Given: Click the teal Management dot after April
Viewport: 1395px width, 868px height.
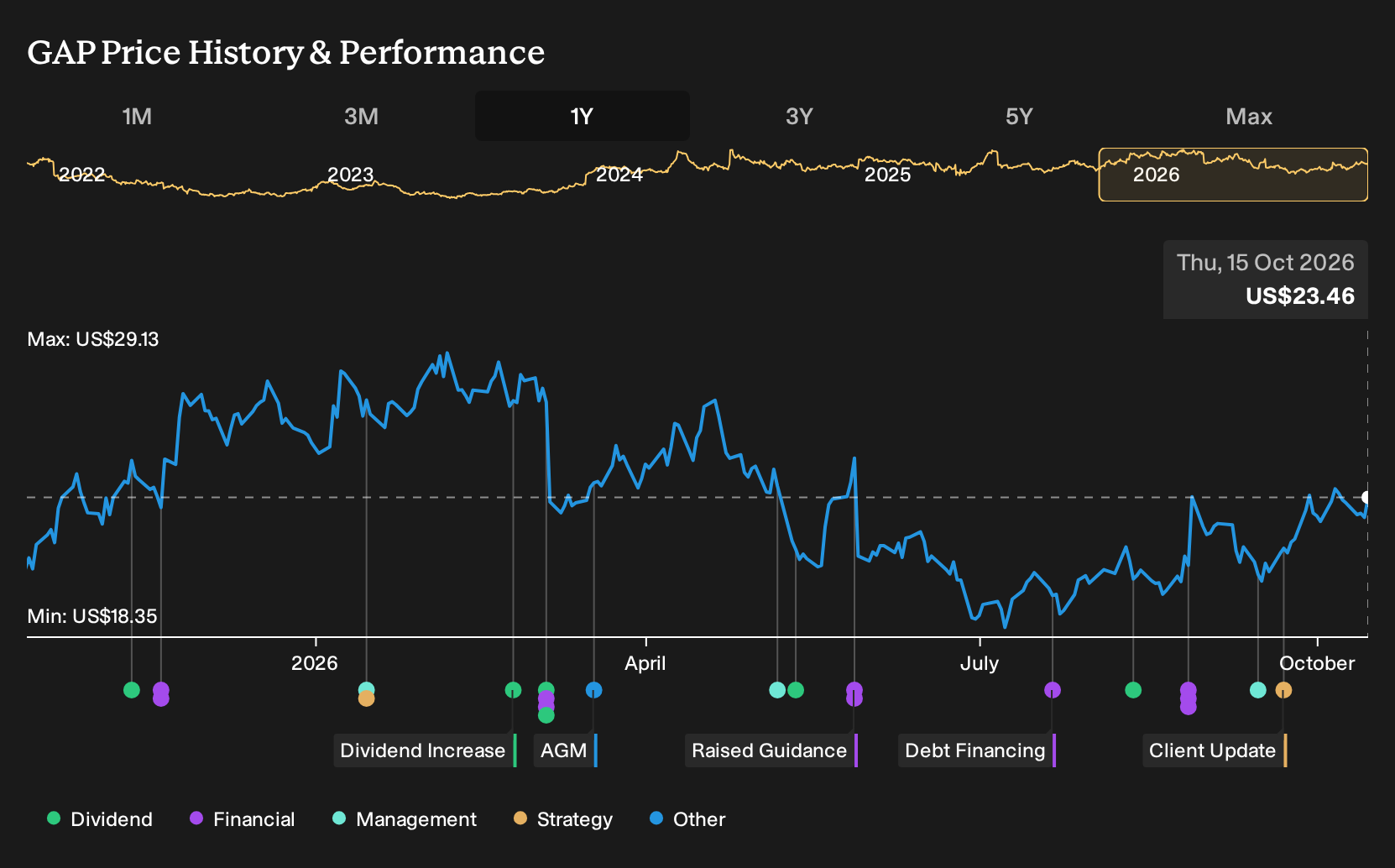Looking at the screenshot, I should tap(777, 690).
